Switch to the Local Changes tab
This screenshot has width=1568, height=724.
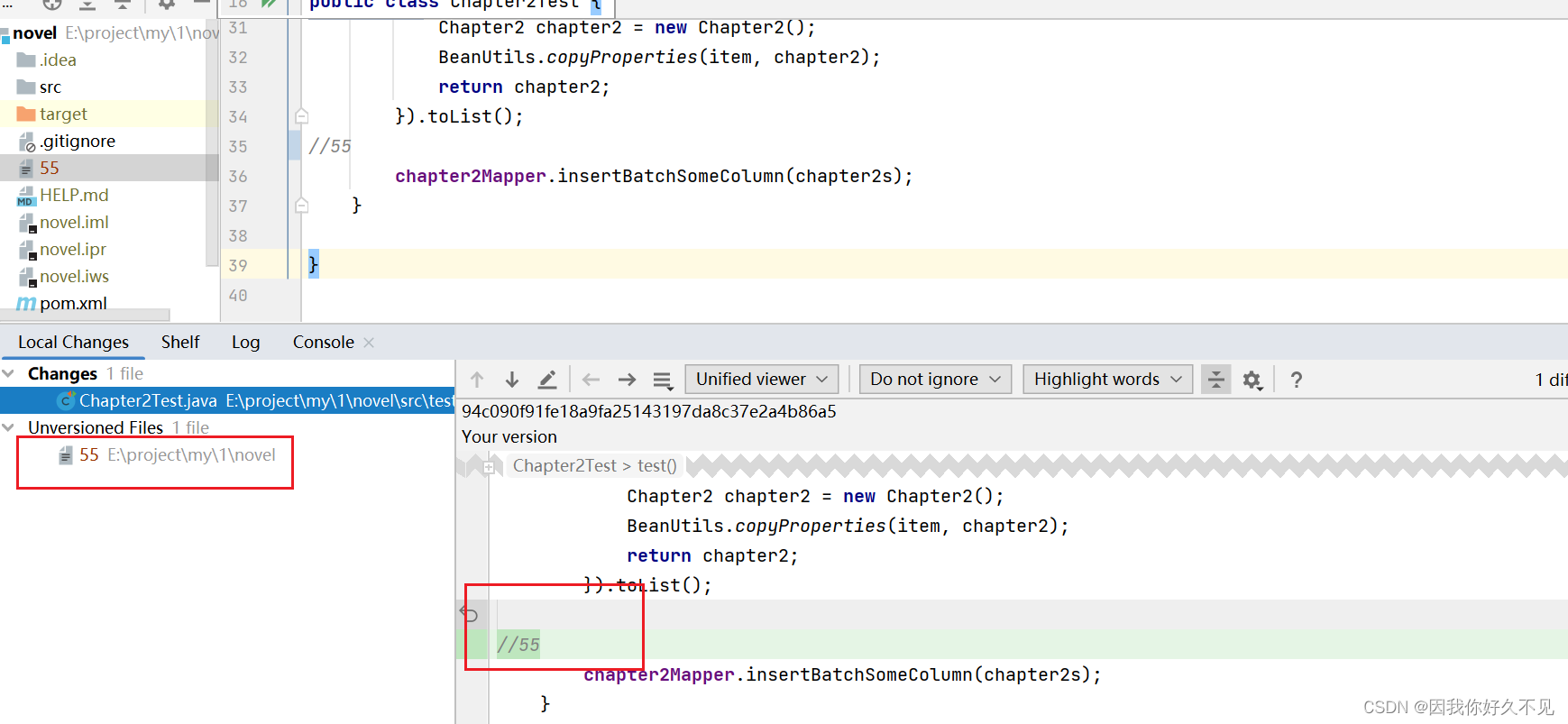[x=73, y=343]
